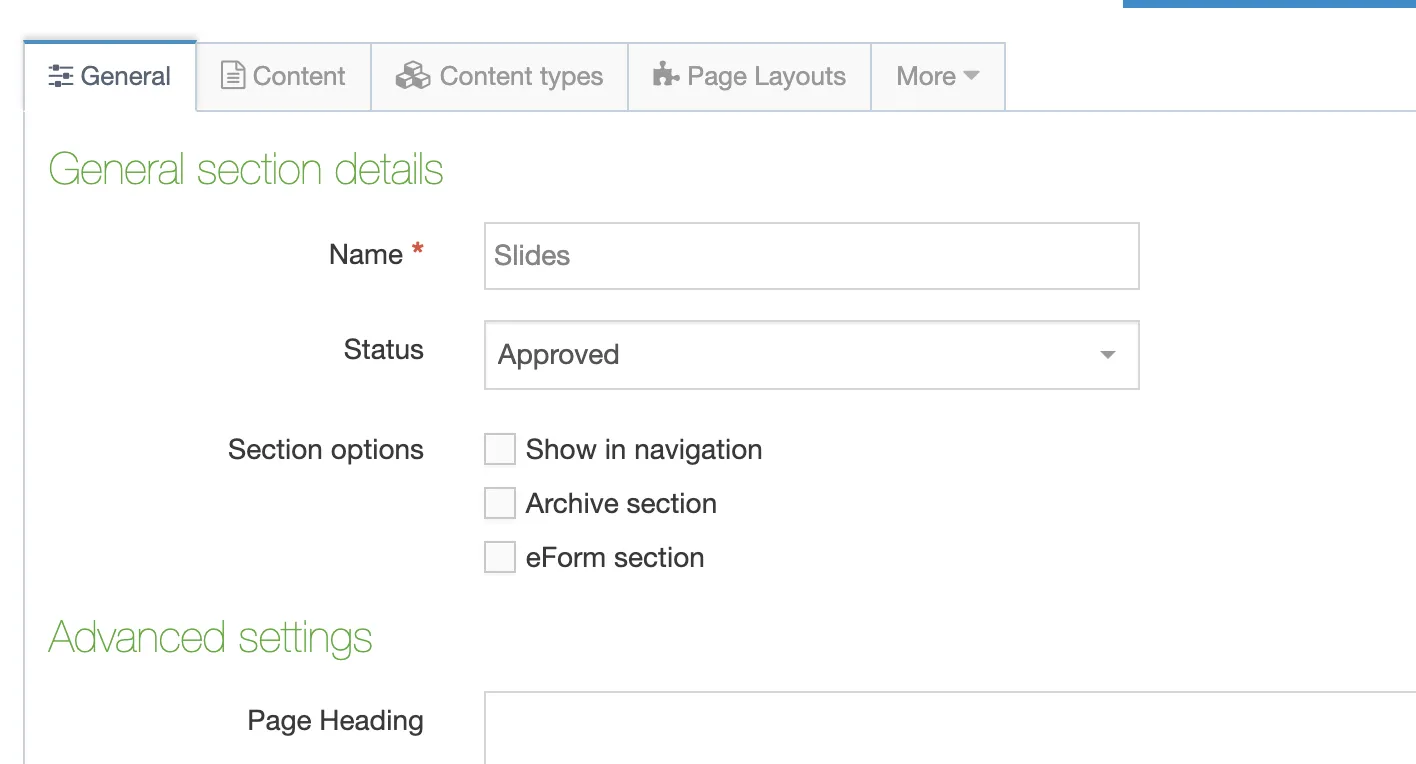The image size is (1416, 764).
Task: Enable Show in navigation checkbox
Action: [500, 450]
